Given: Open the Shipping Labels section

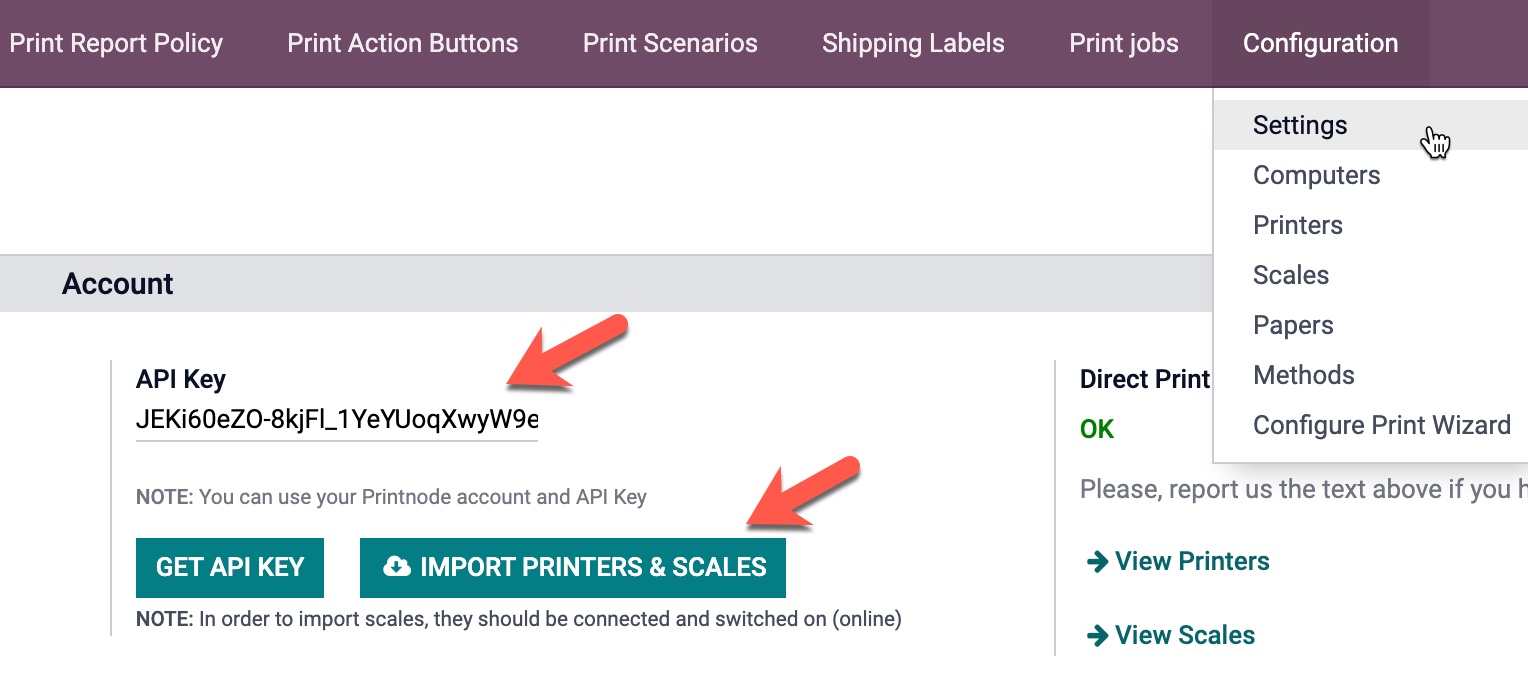Looking at the screenshot, I should point(912,43).
